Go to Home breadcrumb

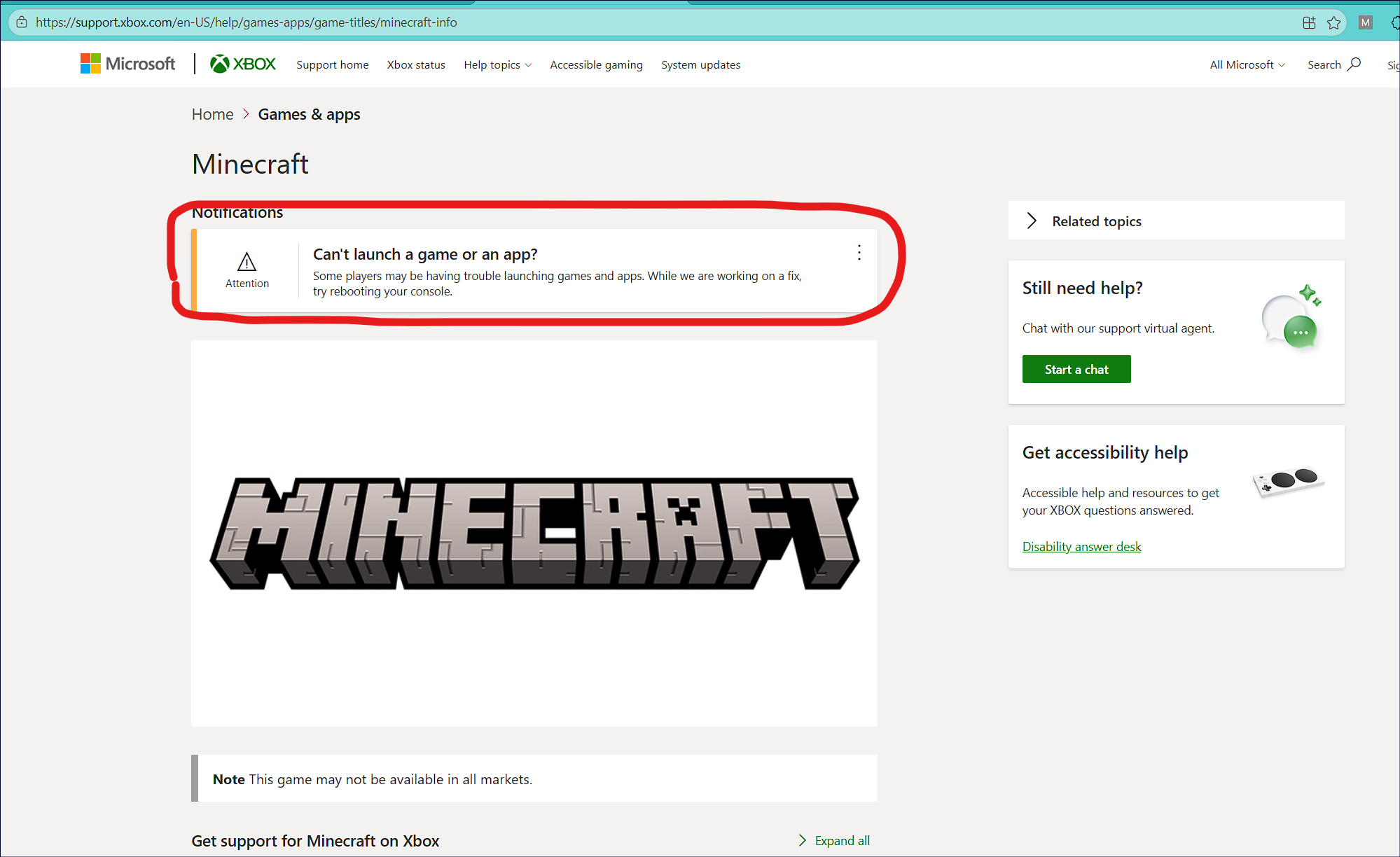pos(212,114)
